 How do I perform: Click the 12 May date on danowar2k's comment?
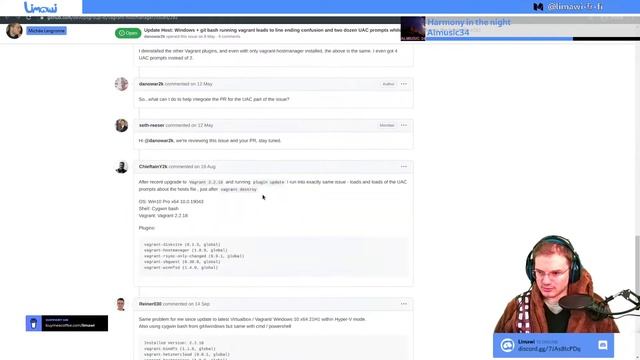(204, 84)
